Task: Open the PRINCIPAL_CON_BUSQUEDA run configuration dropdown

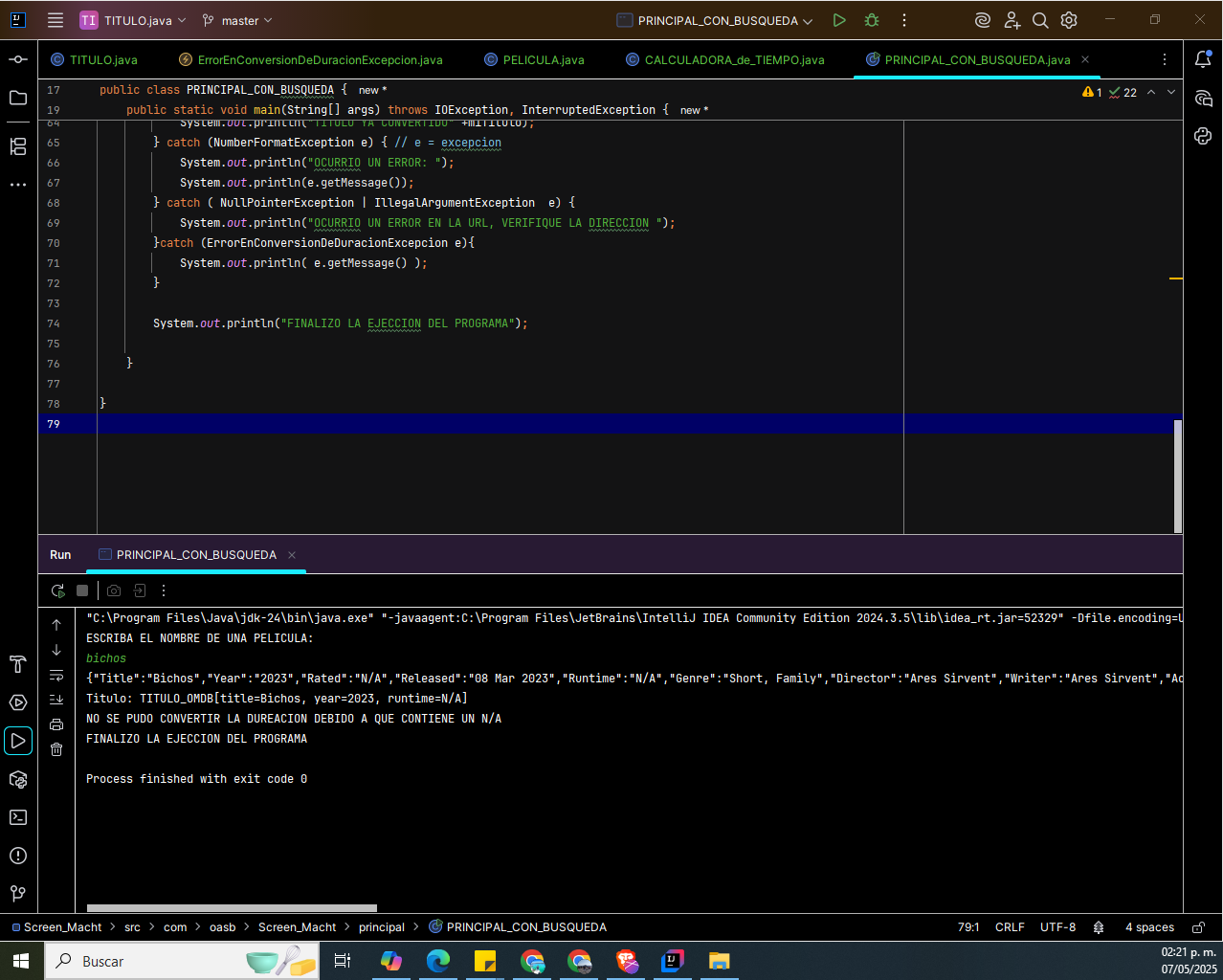Action: tap(715, 20)
